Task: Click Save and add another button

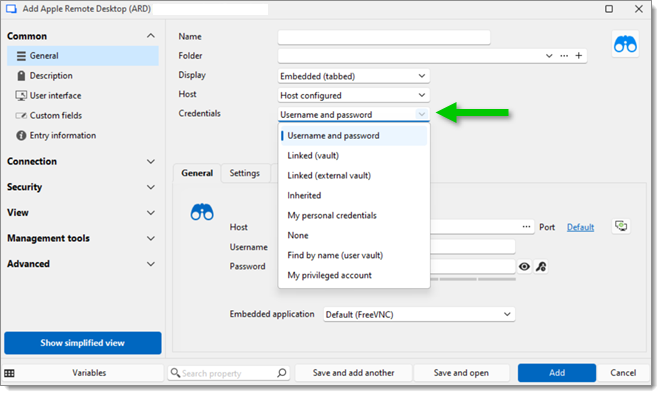Action: pos(353,373)
